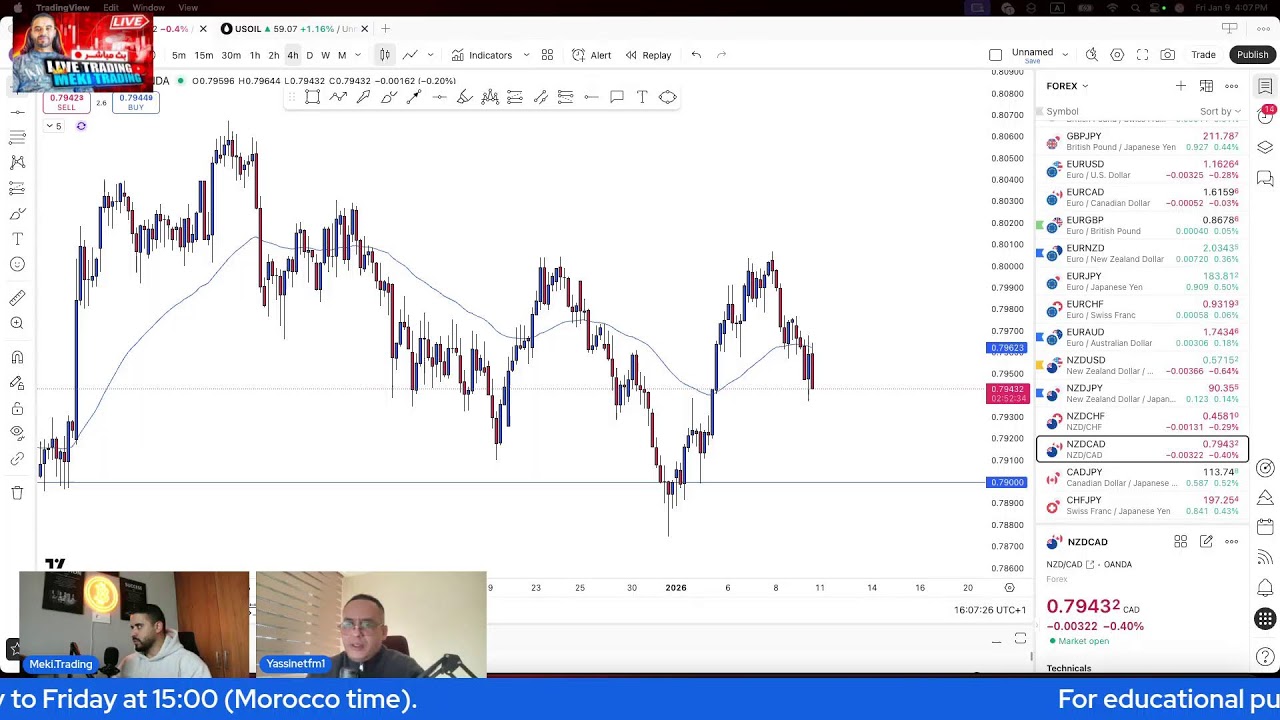Open the Edit menu in macOS menu bar
Viewport: 1280px width, 720px height.
[x=111, y=7]
